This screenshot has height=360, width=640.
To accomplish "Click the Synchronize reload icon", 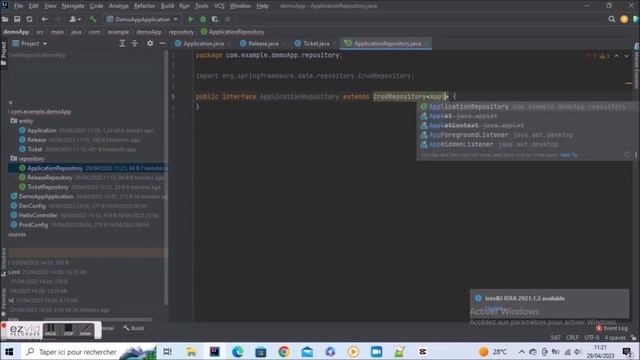I will (29, 19).
